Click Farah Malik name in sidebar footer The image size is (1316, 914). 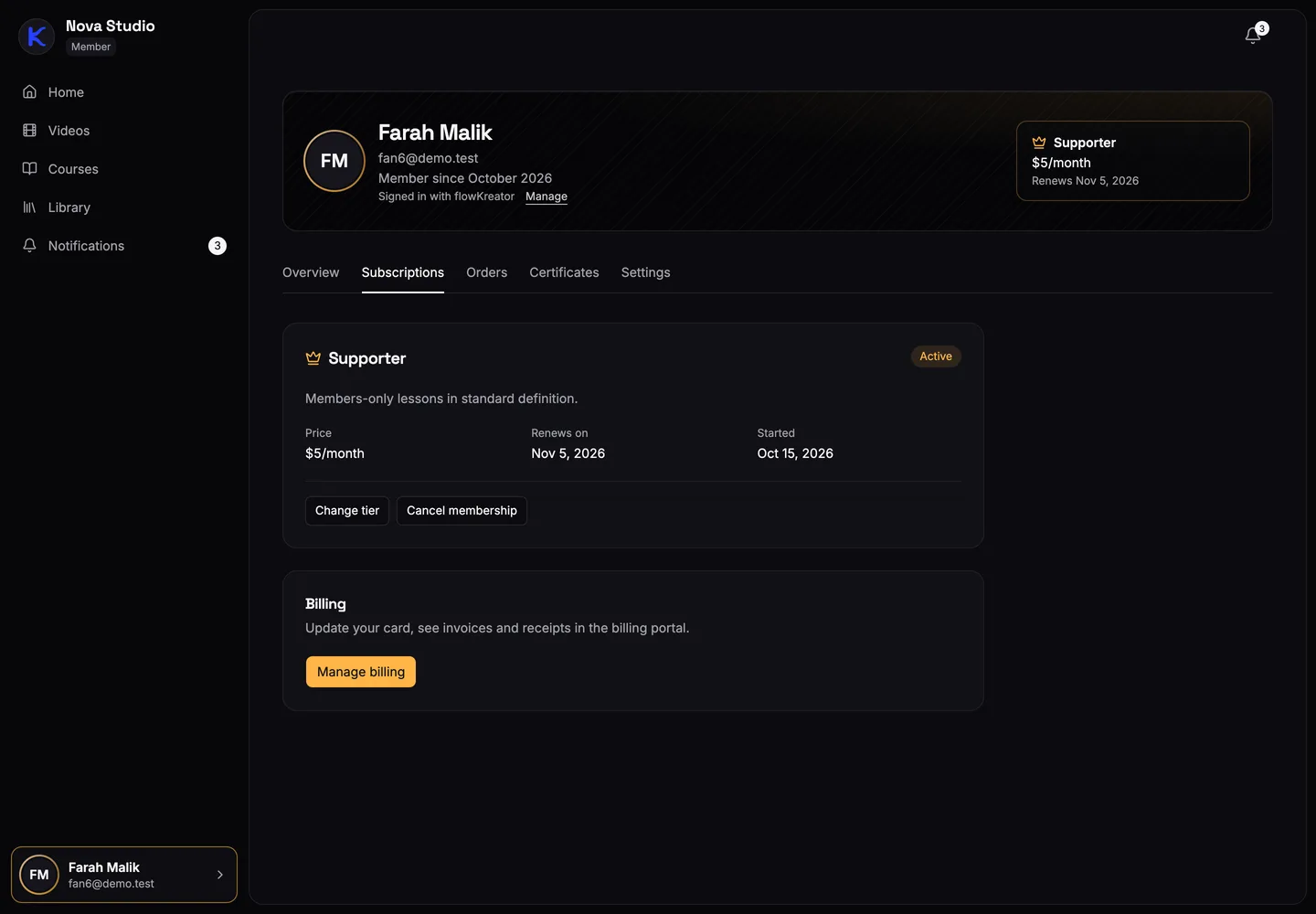click(x=104, y=867)
